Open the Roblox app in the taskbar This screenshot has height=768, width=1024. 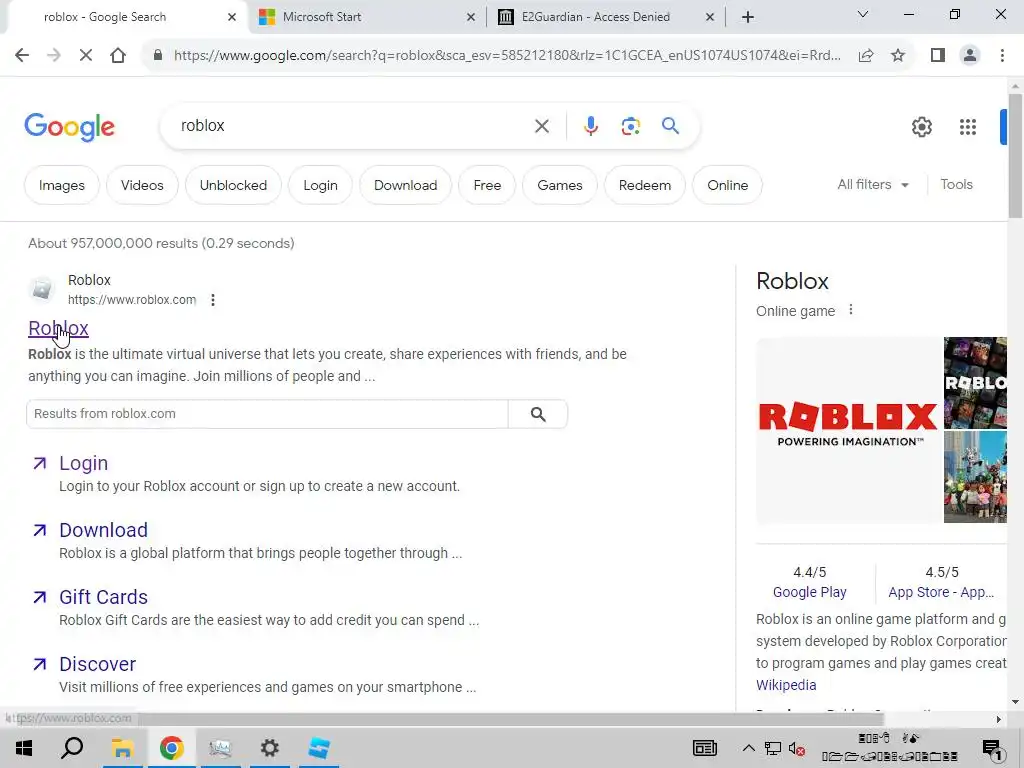coord(319,748)
